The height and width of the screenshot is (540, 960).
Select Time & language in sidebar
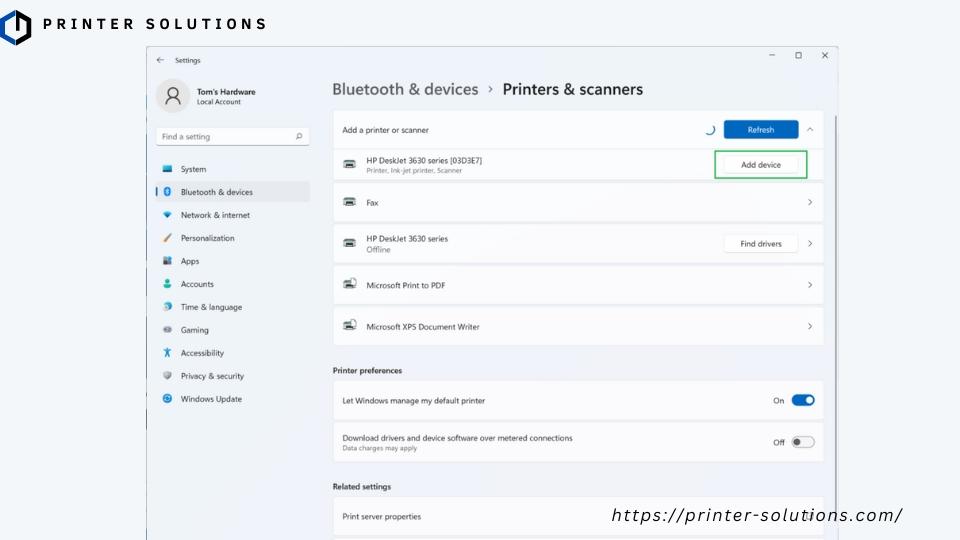click(x=211, y=307)
